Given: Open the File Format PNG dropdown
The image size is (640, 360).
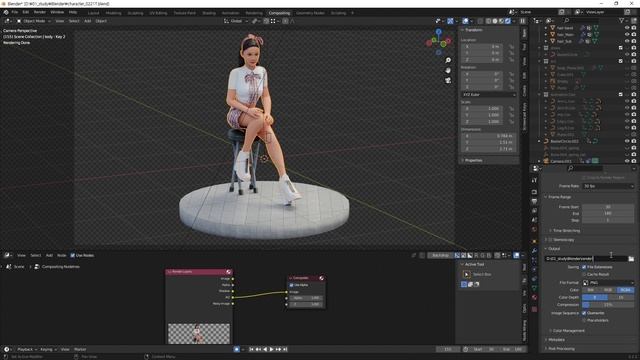Looking at the screenshot, I should tap(608, 282).
